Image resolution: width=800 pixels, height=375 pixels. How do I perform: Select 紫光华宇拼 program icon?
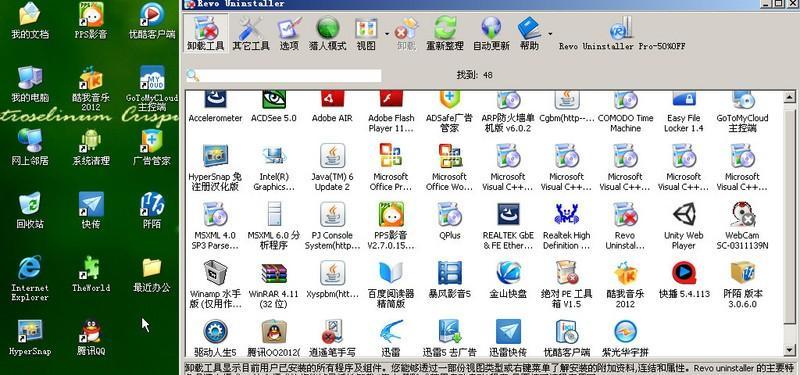(x=625, y=338)
